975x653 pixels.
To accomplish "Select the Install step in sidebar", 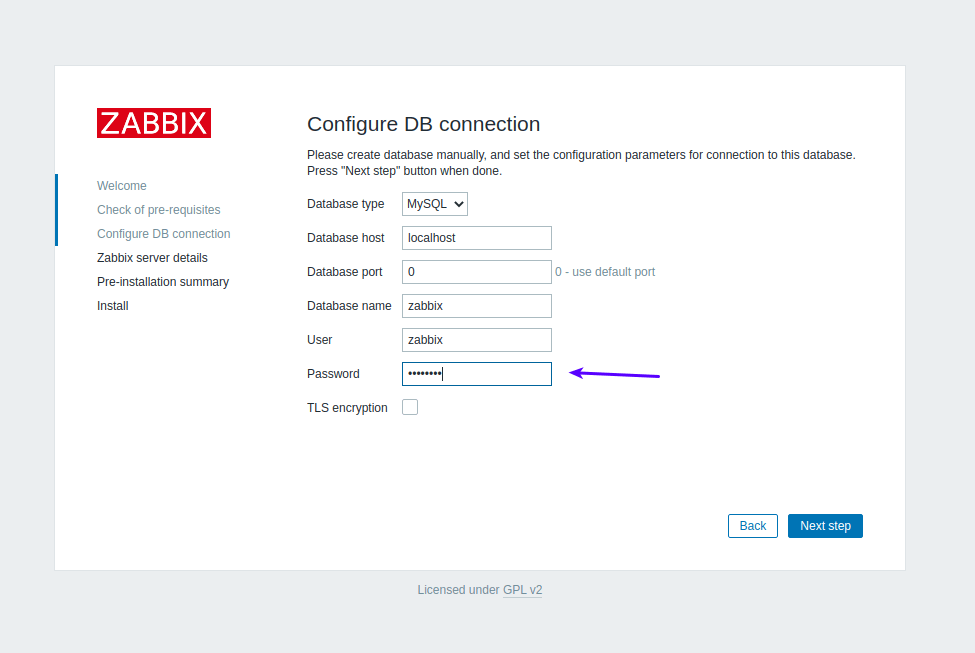I will [x=113, y=306].
